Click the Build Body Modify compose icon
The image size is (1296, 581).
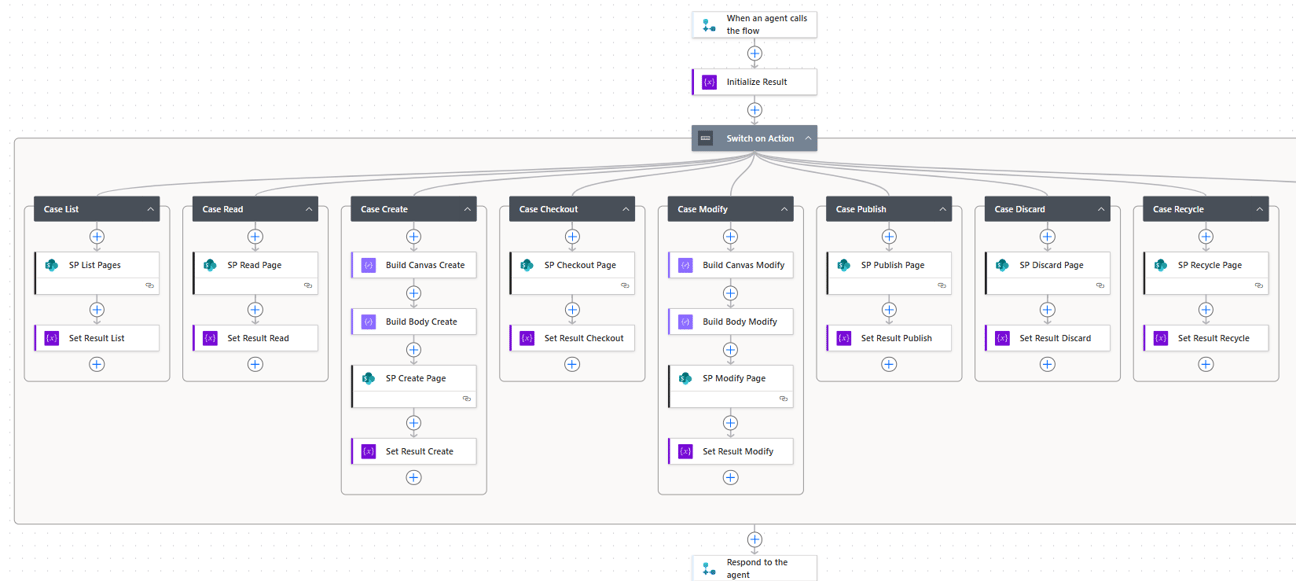[684, 321]
